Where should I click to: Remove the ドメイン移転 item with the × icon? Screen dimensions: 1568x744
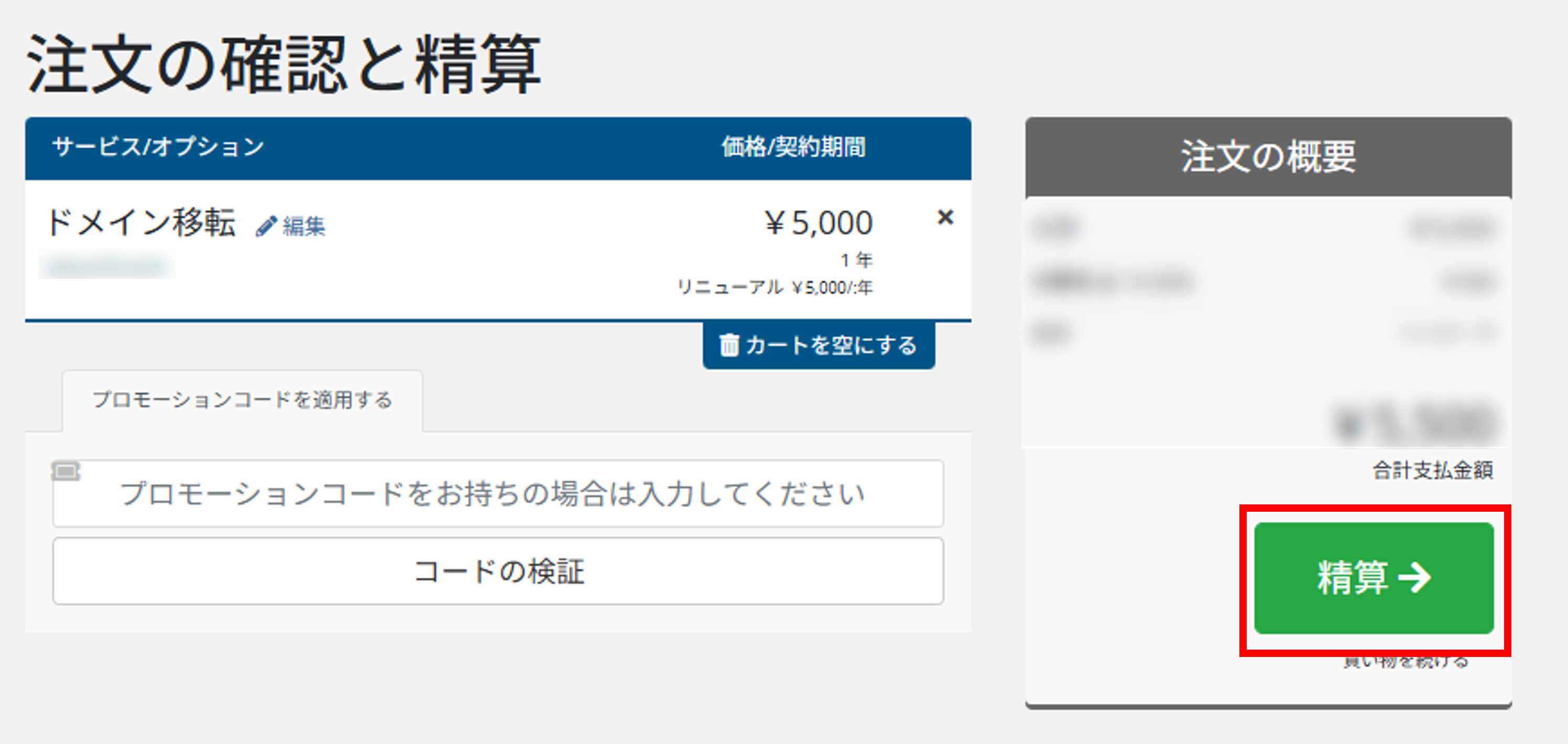tap(945, 218)
